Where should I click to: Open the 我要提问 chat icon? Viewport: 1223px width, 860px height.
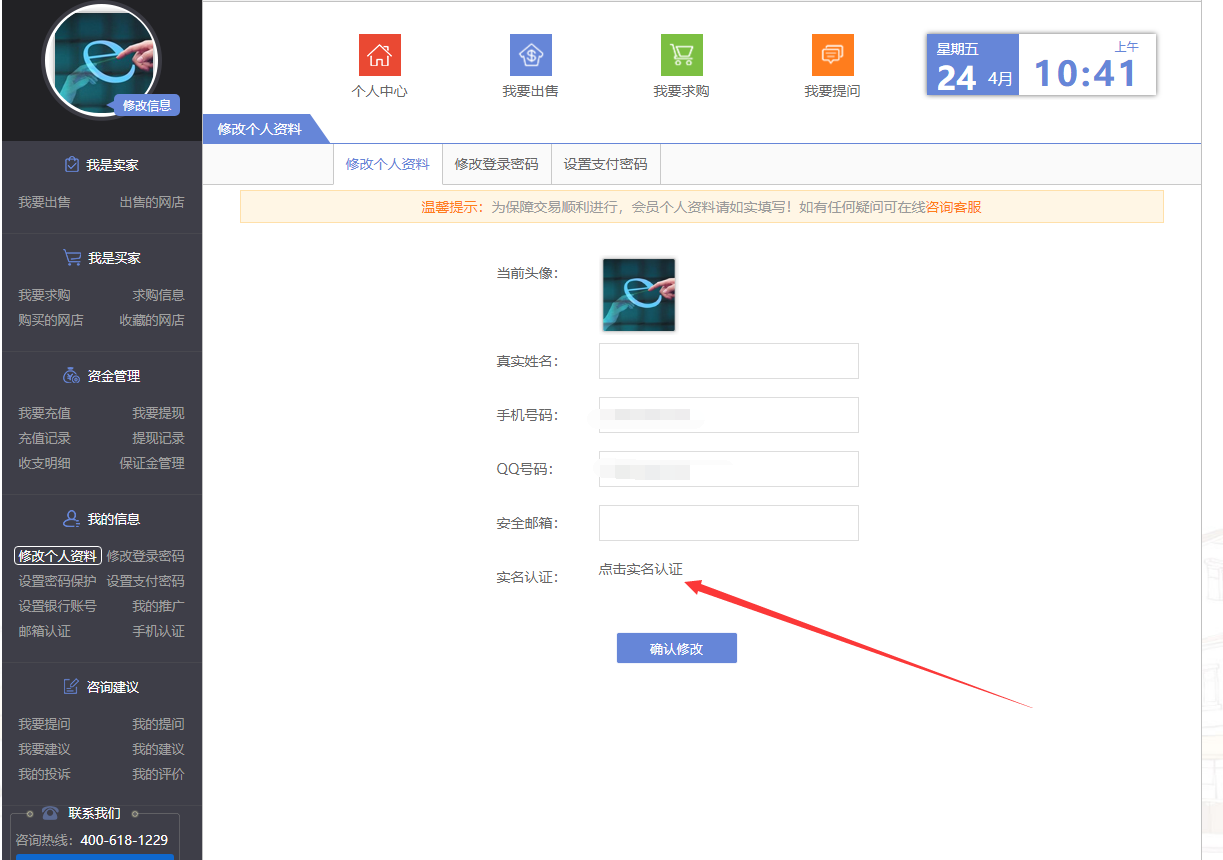[x=832, y=55]
